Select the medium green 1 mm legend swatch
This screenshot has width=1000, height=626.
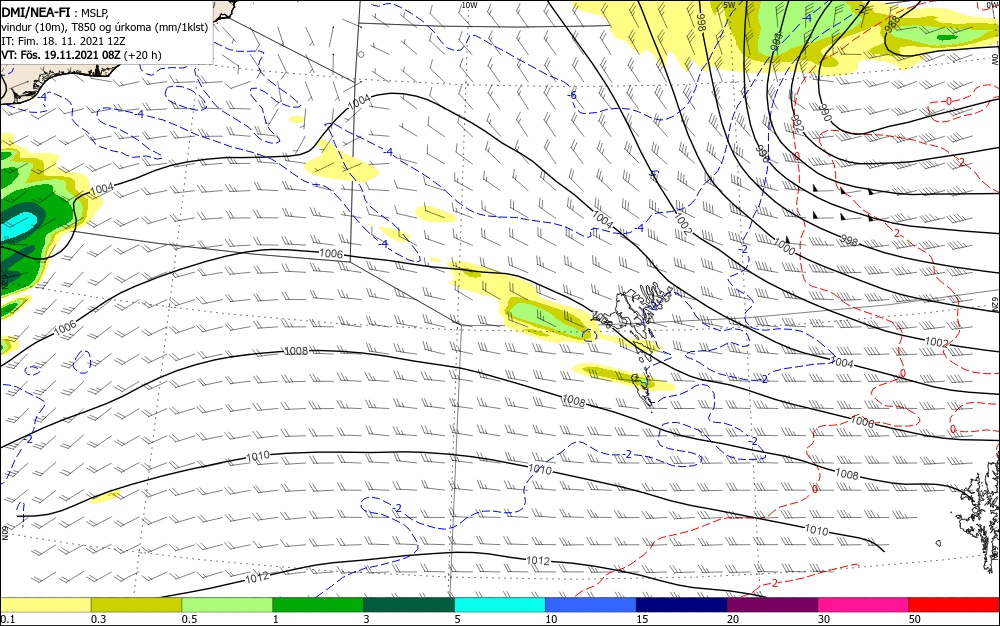click(x=318, y=605)
